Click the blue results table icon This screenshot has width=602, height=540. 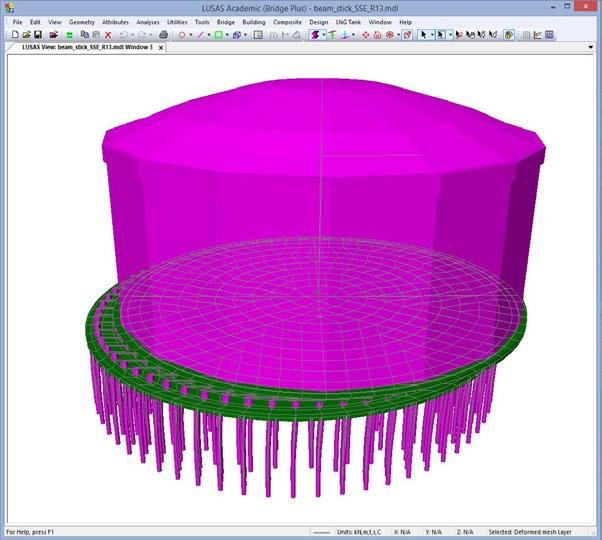click(x=549, y=35)
